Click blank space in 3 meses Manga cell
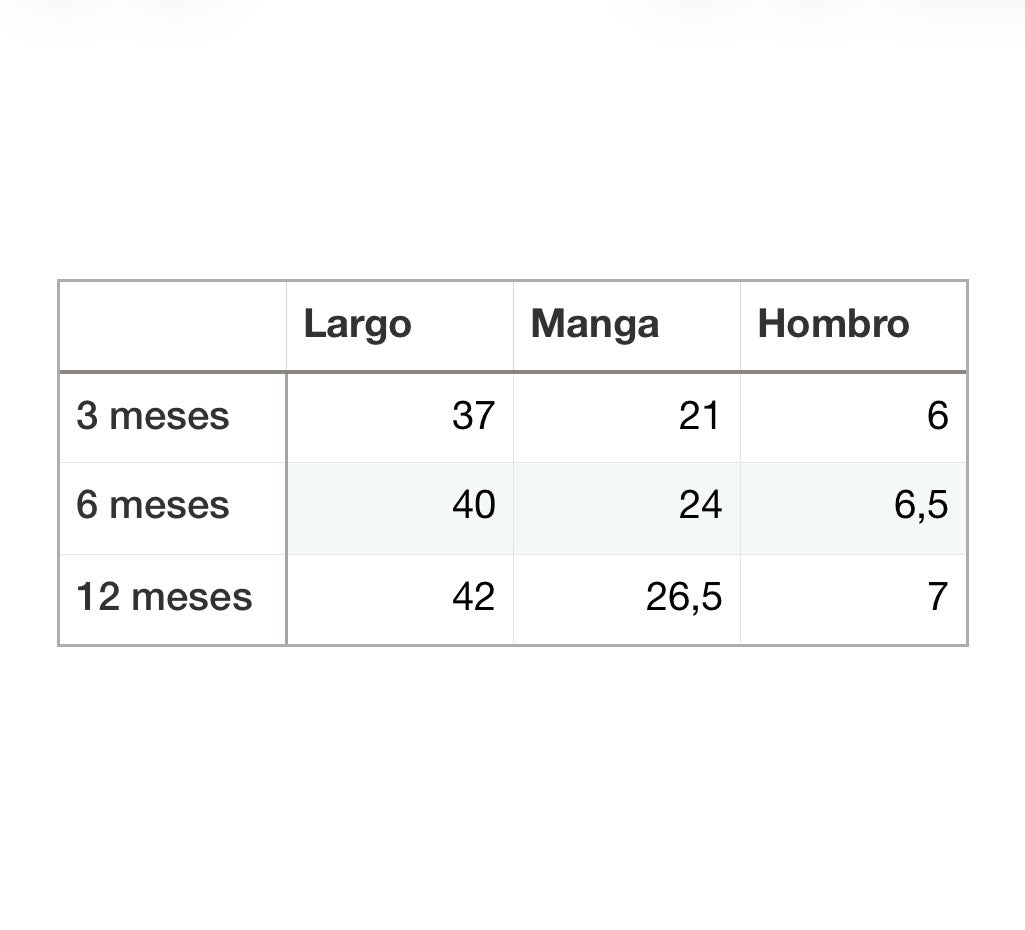 tap(588, 418)
